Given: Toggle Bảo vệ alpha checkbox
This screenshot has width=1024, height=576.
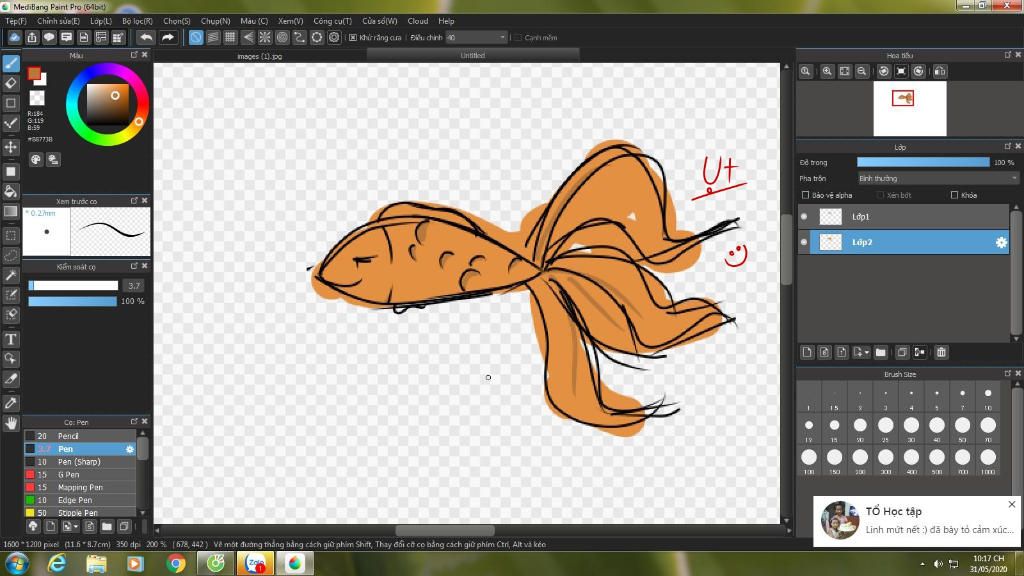Looking at the screenshot, I should (805, 195).
